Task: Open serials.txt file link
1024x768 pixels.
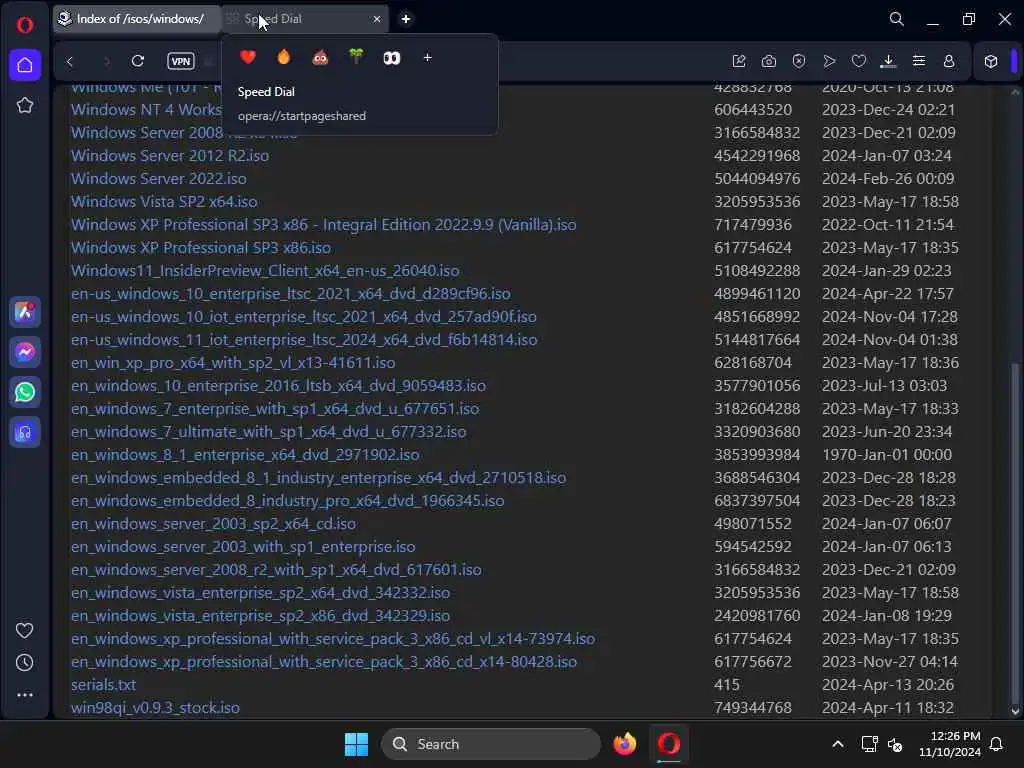Action: (x=103, y=684)
